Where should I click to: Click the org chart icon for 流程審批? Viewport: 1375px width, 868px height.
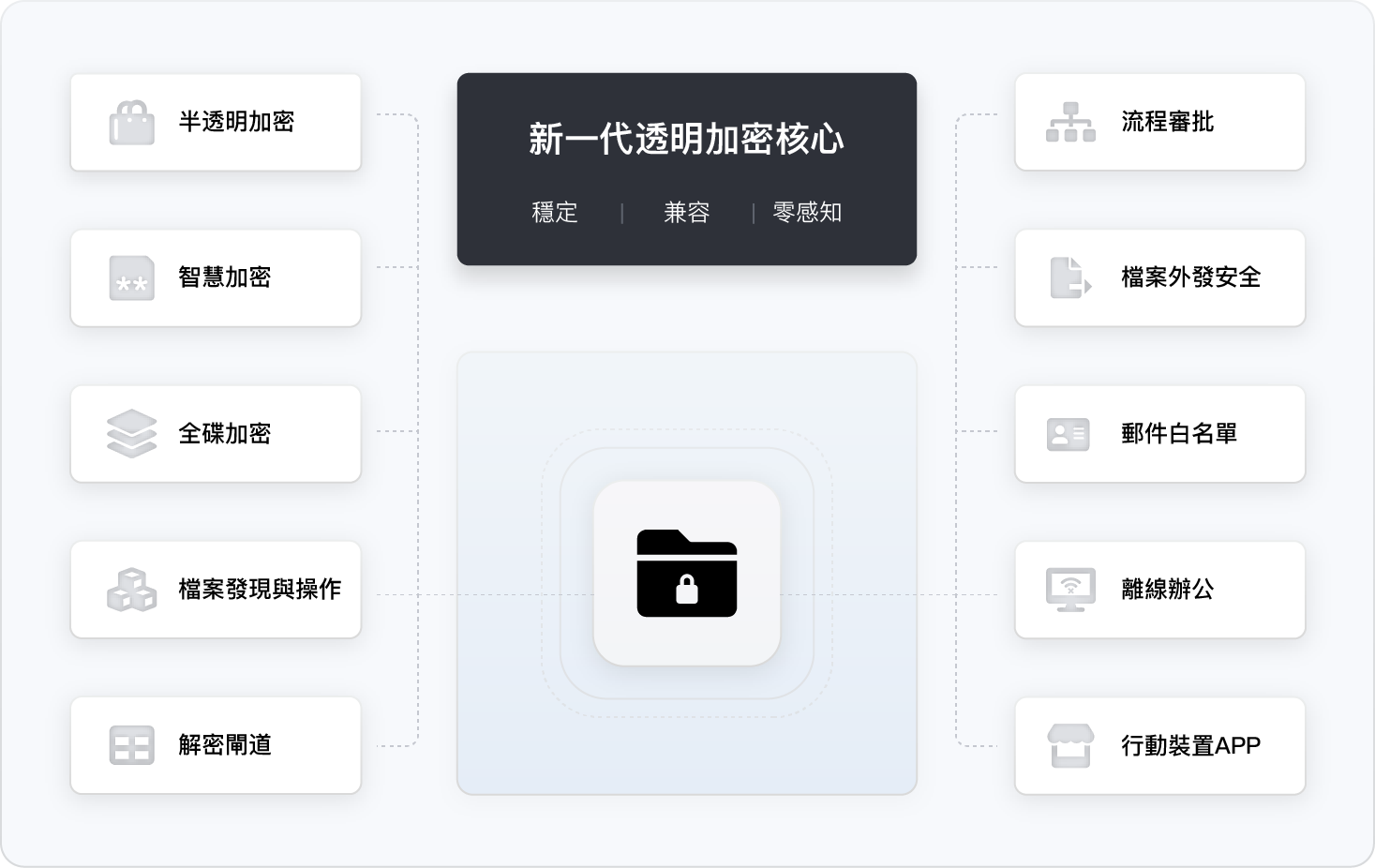point(1070,122)
